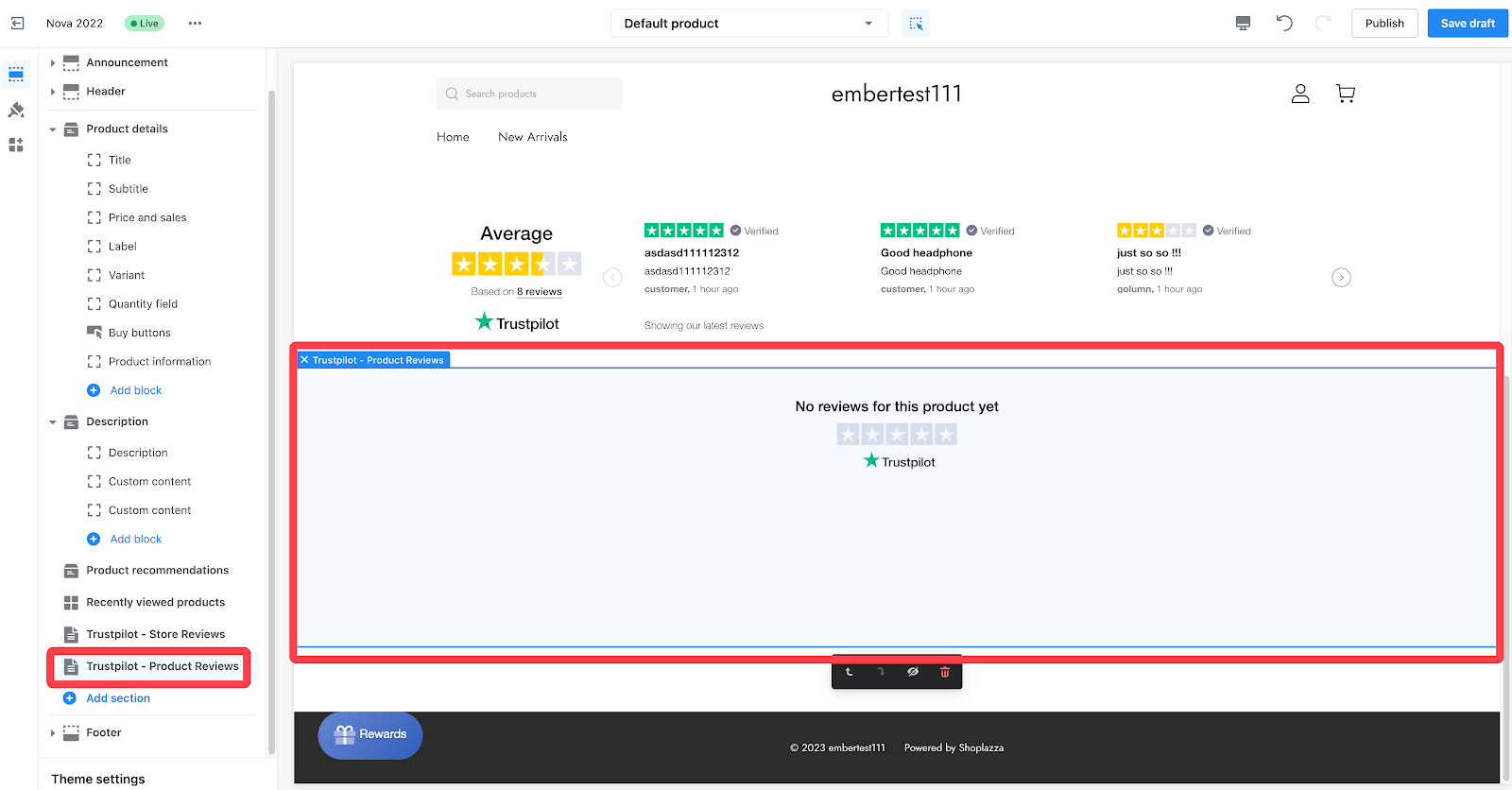
Task: Click the Powered by Shoplazza link
Action: tap(954, 748)
